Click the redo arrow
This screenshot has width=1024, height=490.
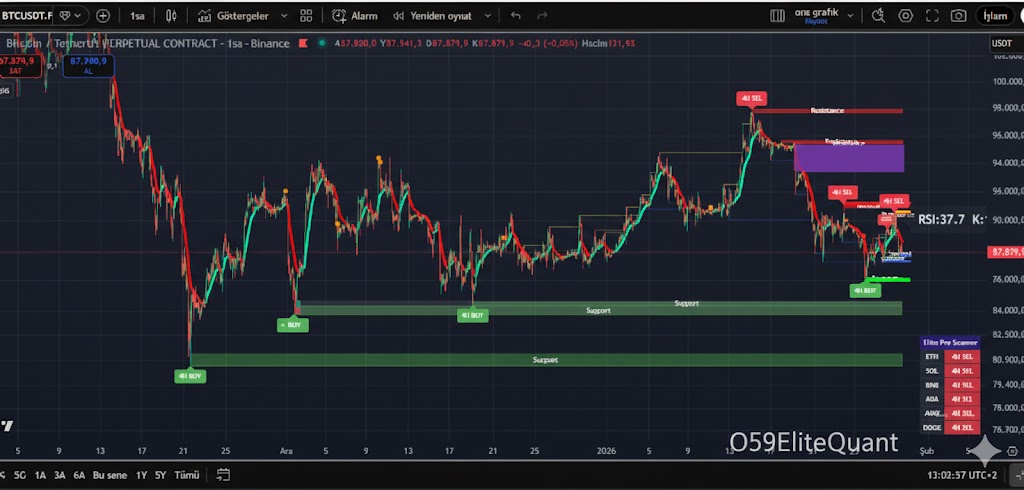543,16
